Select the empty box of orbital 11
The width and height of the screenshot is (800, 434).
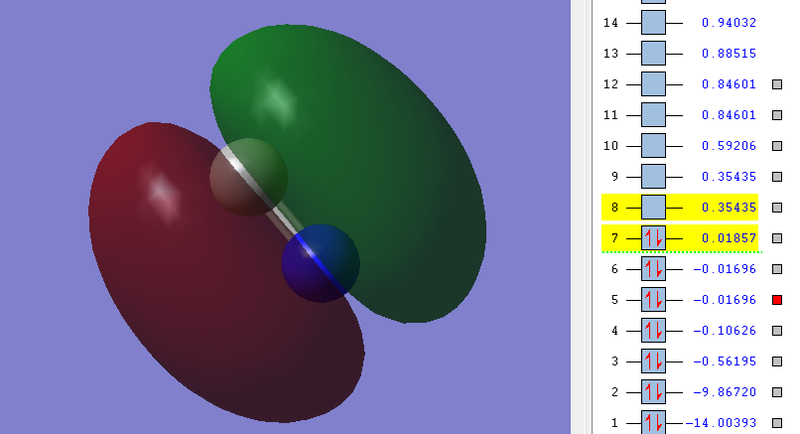(653, 115)
